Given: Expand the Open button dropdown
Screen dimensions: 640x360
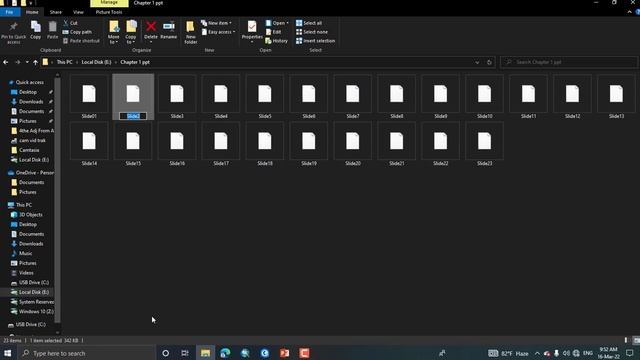Looking at the screenshot, I should click(x=287, y=23).
